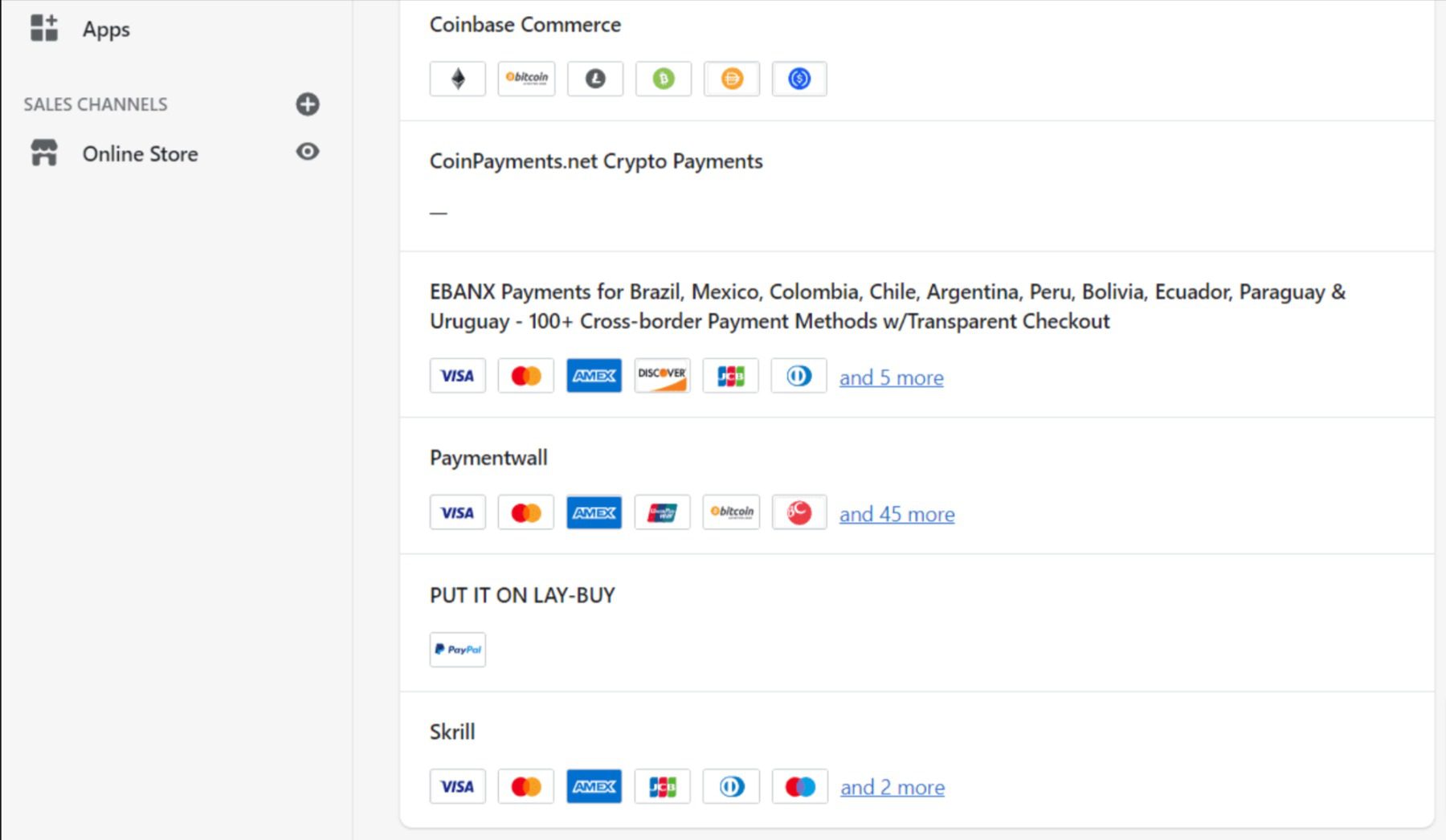Select the PayPal icon under PUT IT ON LAY-BUY
1446x840 pixels.
(456, 649)
